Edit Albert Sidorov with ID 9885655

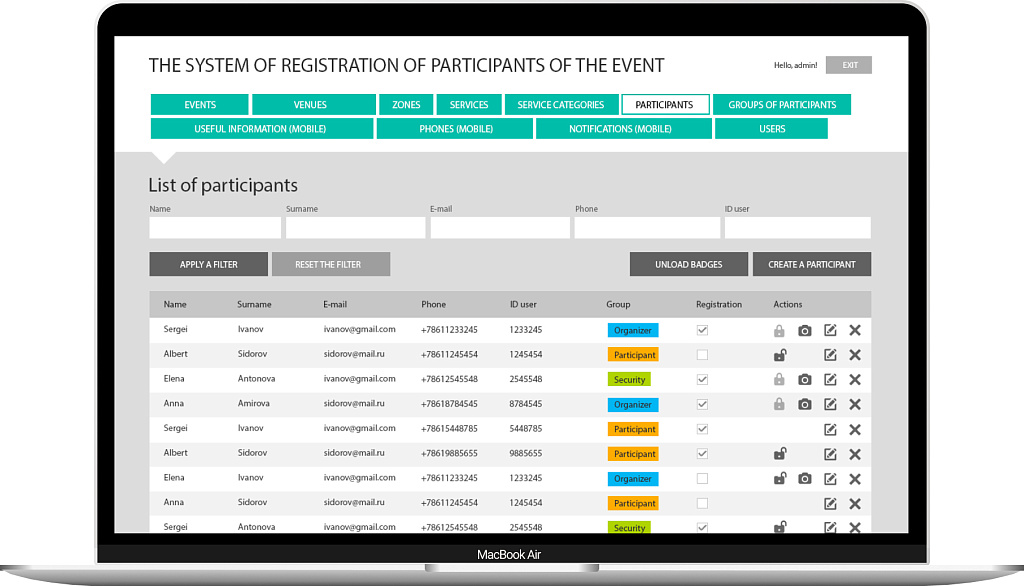[x=830, y=454]
